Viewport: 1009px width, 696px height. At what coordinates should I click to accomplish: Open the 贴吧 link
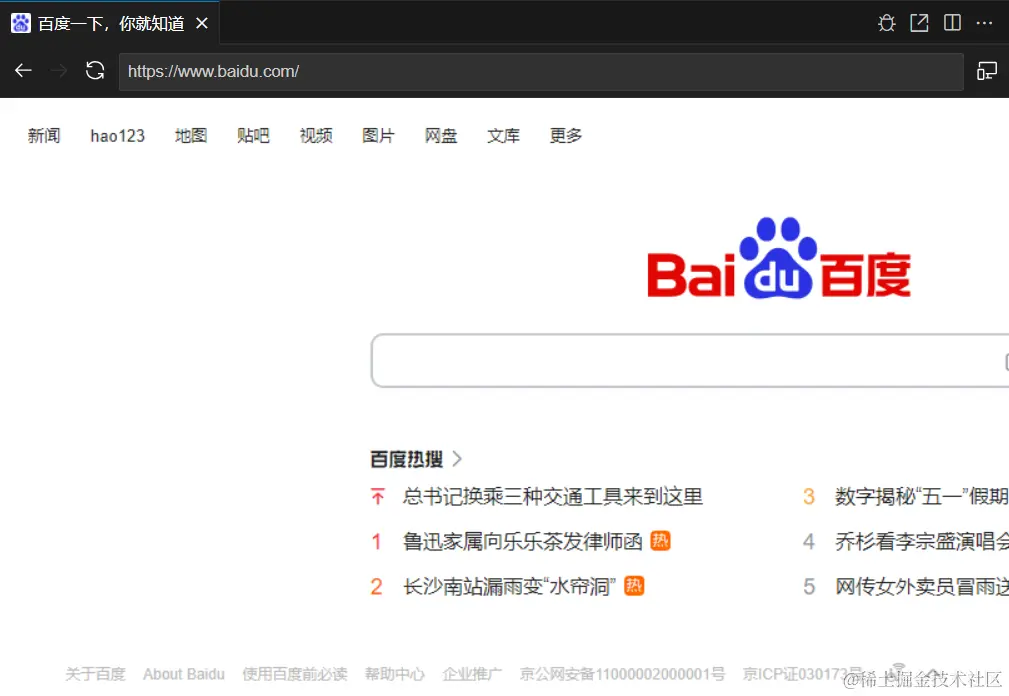[253, 136]
